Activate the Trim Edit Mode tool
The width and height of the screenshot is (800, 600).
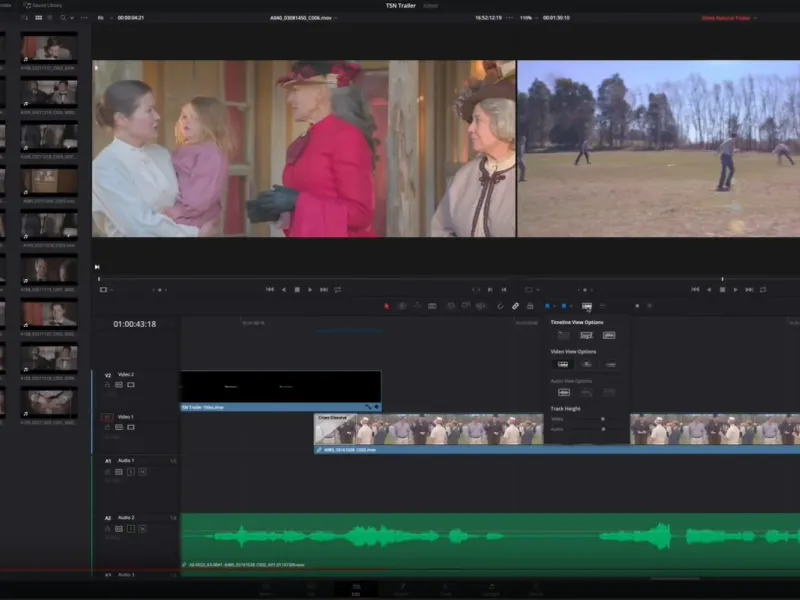402,306
